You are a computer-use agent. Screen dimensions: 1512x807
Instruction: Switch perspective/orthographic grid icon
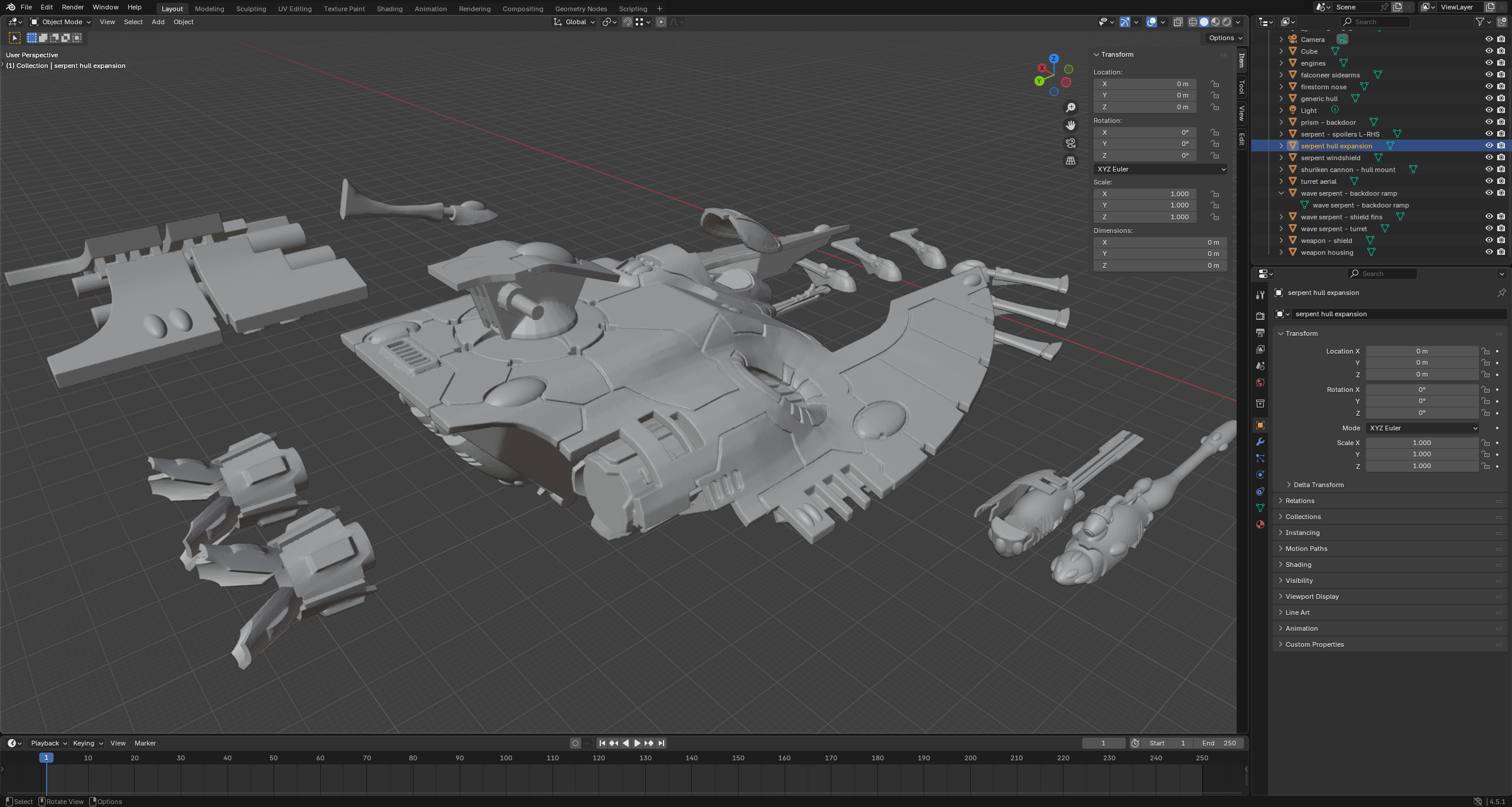pos(1070,161)
